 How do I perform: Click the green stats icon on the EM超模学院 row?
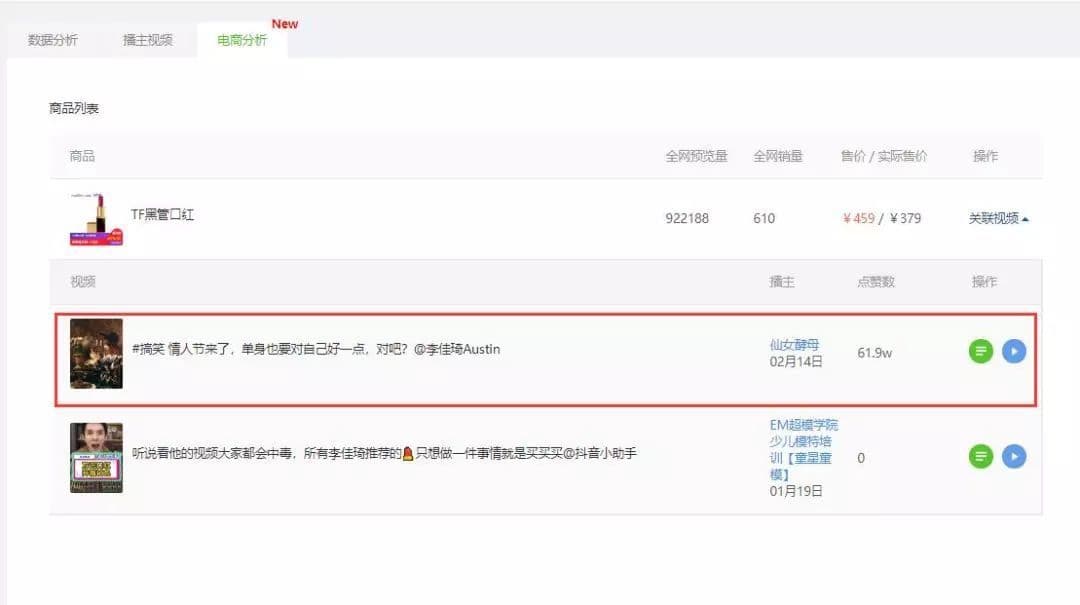coord(979,456)
